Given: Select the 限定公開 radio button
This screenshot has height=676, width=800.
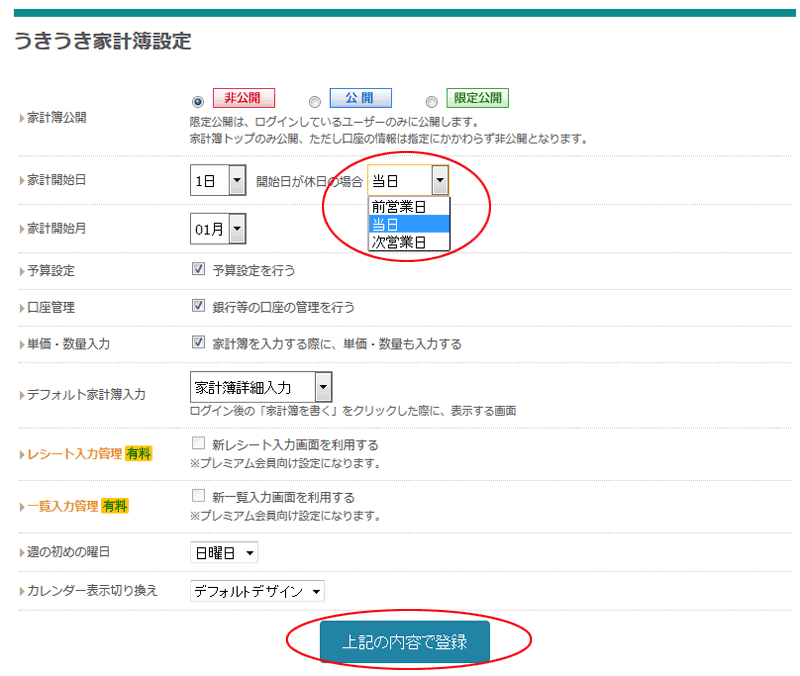Looking at the screenshot, I should [x=432, y=102].
